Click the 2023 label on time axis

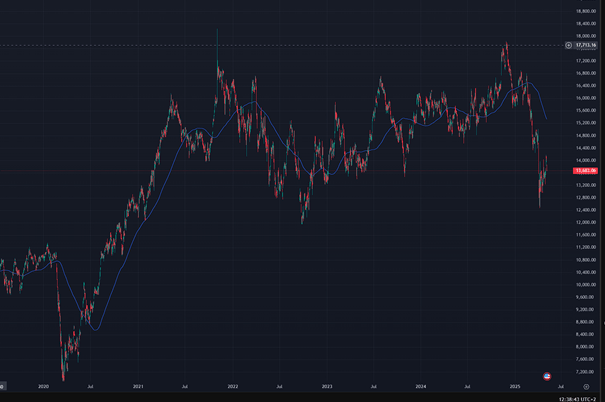coord(327,386)
